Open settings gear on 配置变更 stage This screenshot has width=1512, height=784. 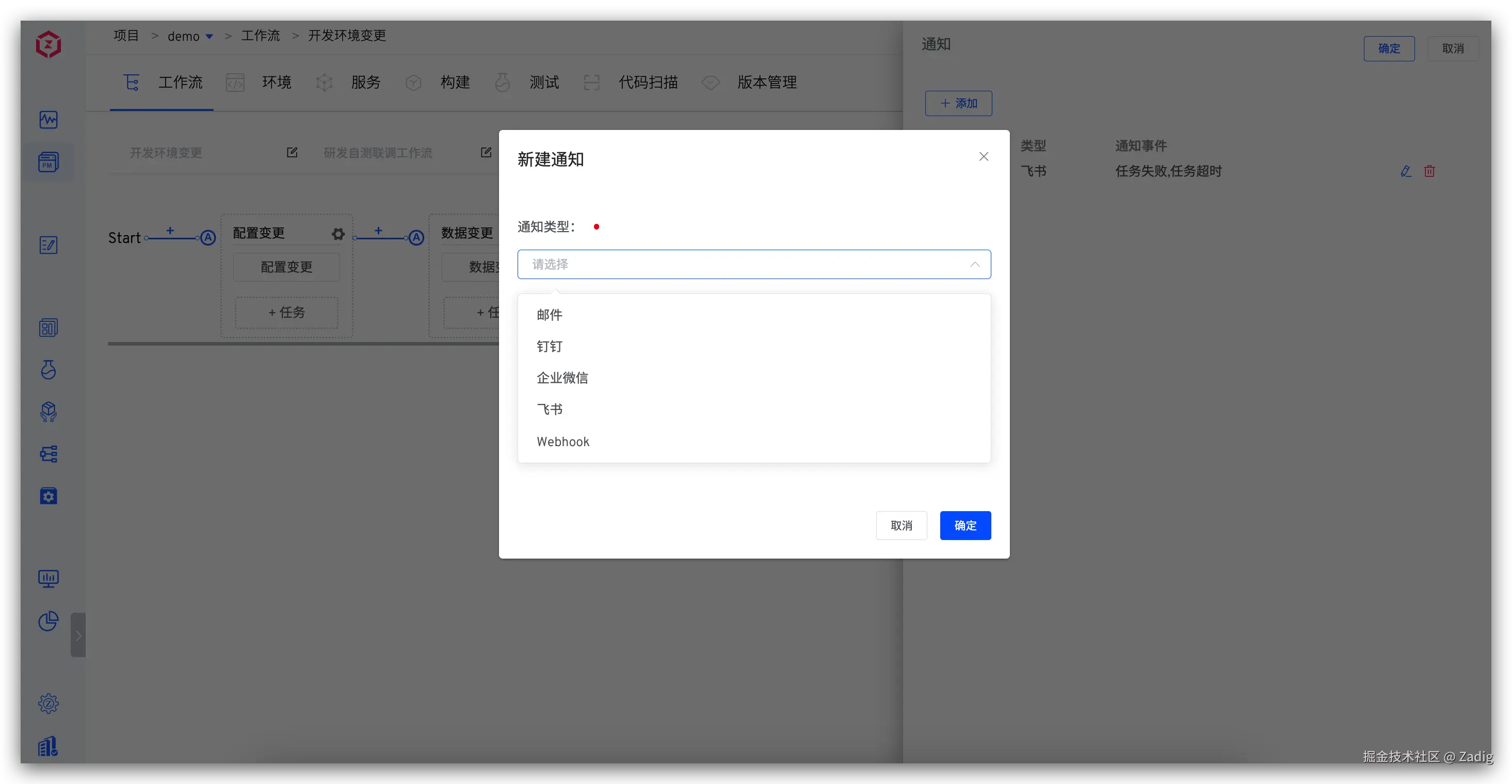click(x=338, y=234)
